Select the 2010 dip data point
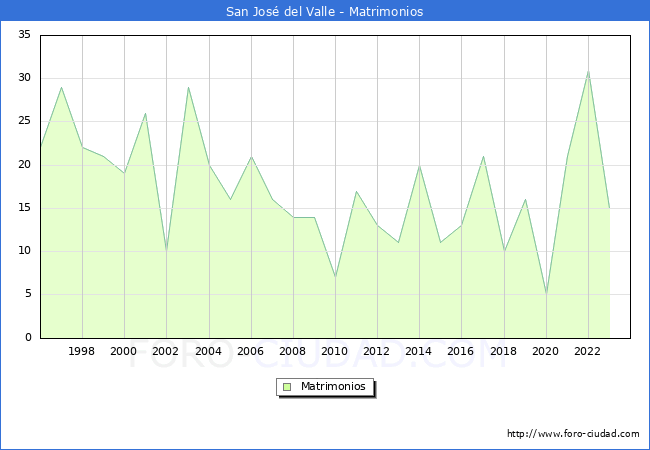The height and width of the screenshot is (450, 650). click(x=335, y=277)
